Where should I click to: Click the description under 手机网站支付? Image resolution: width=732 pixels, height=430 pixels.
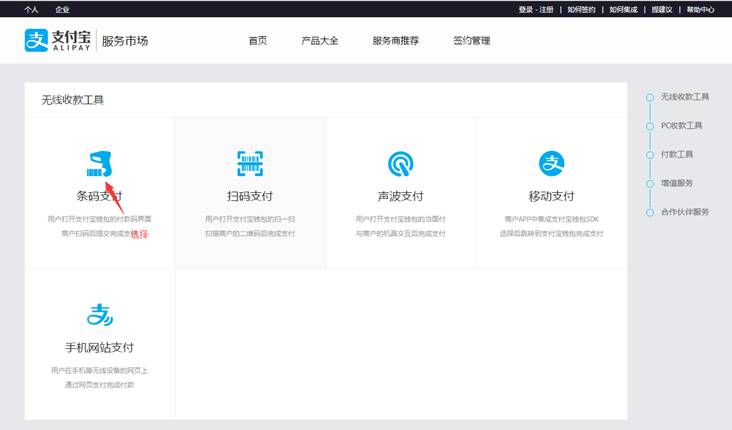point(99,377)
